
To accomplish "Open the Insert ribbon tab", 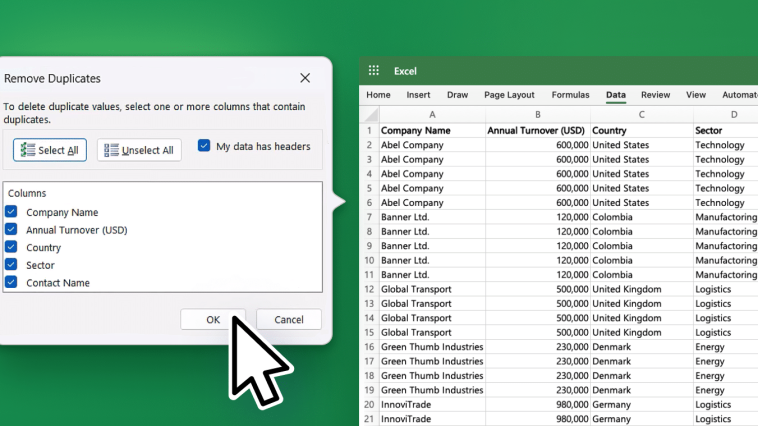I will [418, 95].
